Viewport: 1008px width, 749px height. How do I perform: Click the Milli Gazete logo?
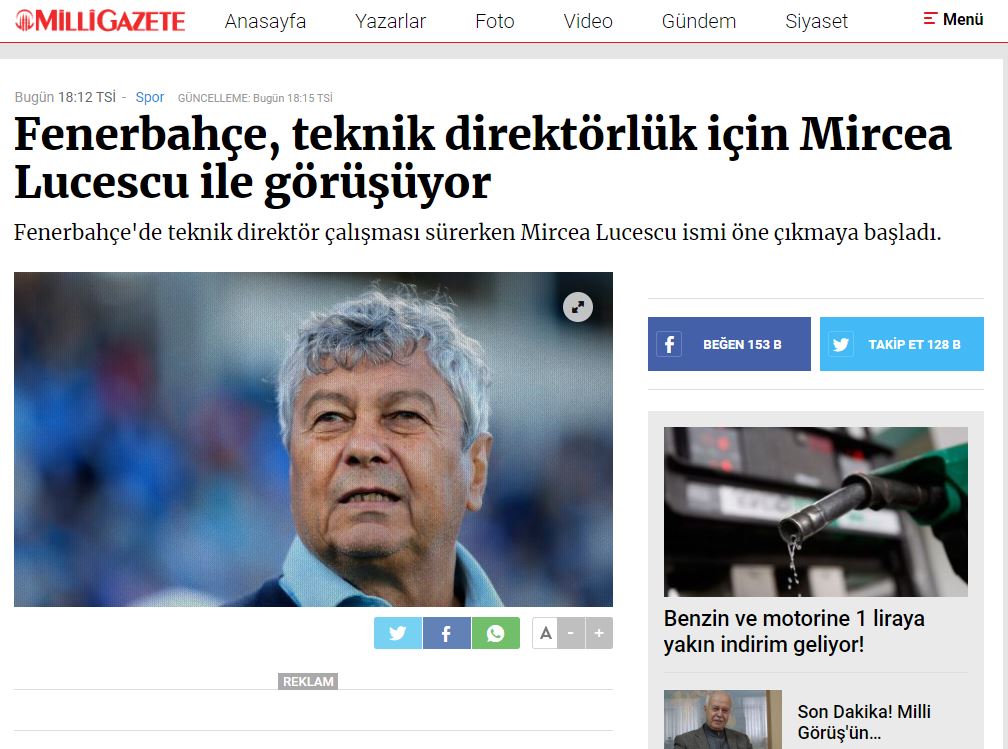[x=100, y=21]
